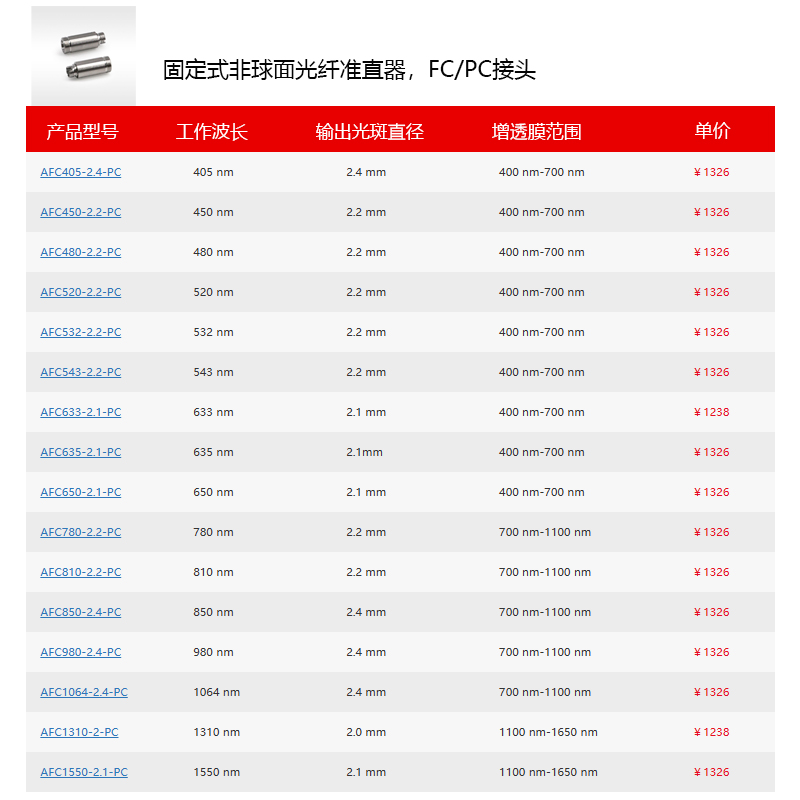Click the 2.4 mm cell in AFC405 row
Screen dimensions: 800x800
(366, 172)
